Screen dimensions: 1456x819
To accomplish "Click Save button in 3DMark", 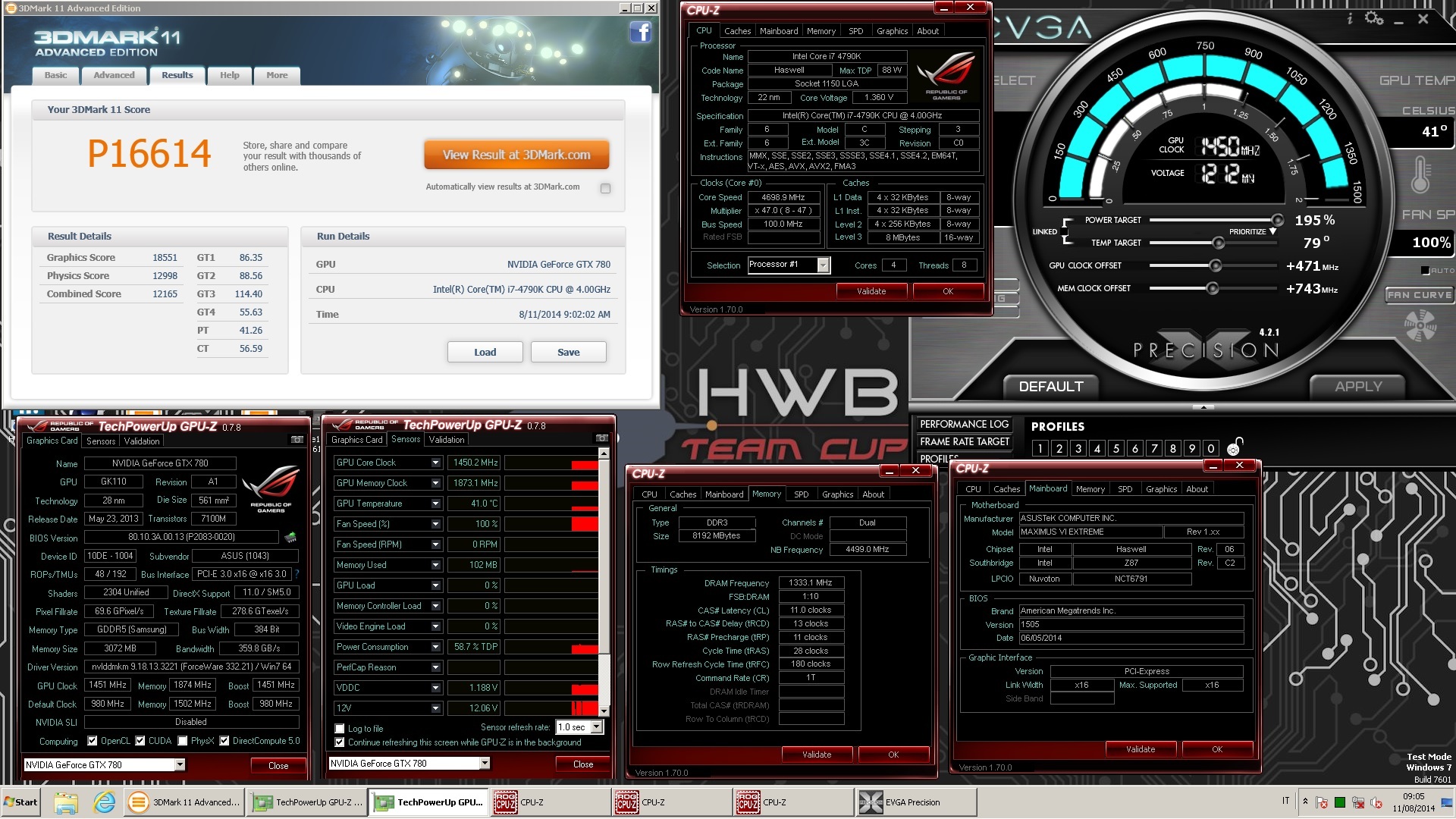I will 569,352.
